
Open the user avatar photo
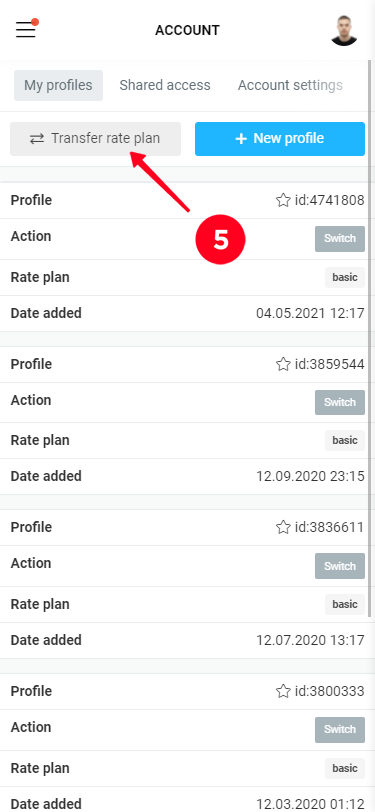pos(344,30)
